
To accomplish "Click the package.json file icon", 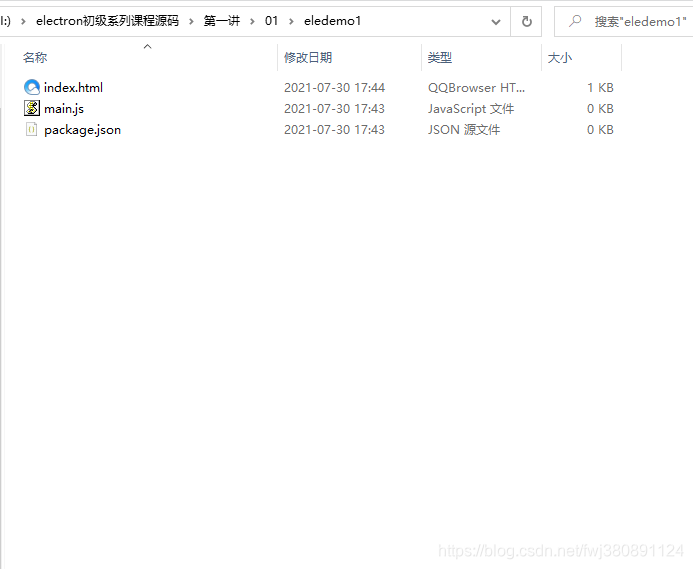I will [31, 130].
